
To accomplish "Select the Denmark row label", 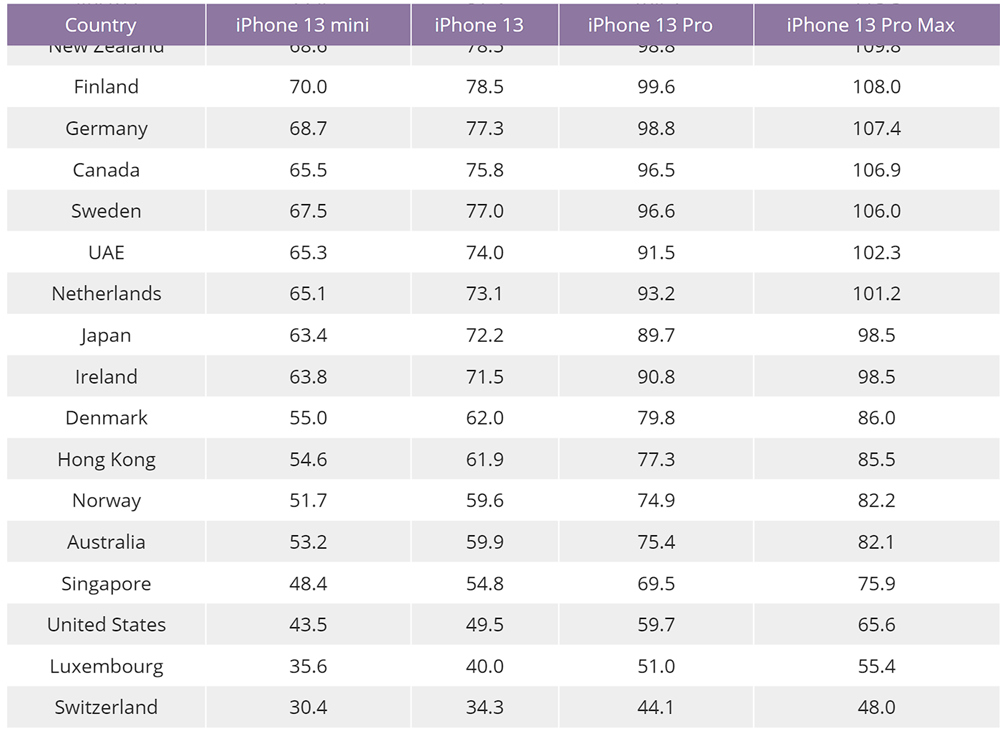I will tap(106, 418).
